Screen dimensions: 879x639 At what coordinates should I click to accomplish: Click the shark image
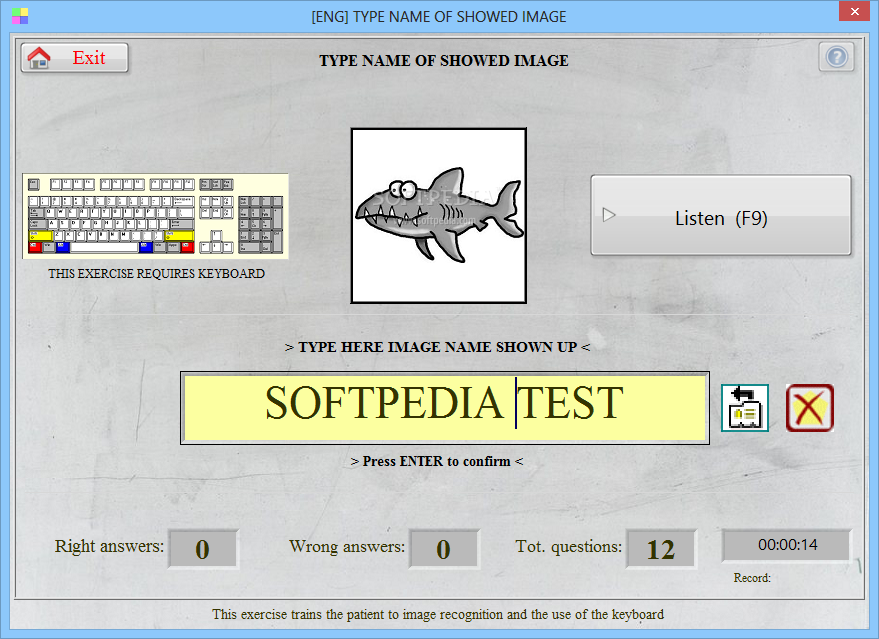438,216
